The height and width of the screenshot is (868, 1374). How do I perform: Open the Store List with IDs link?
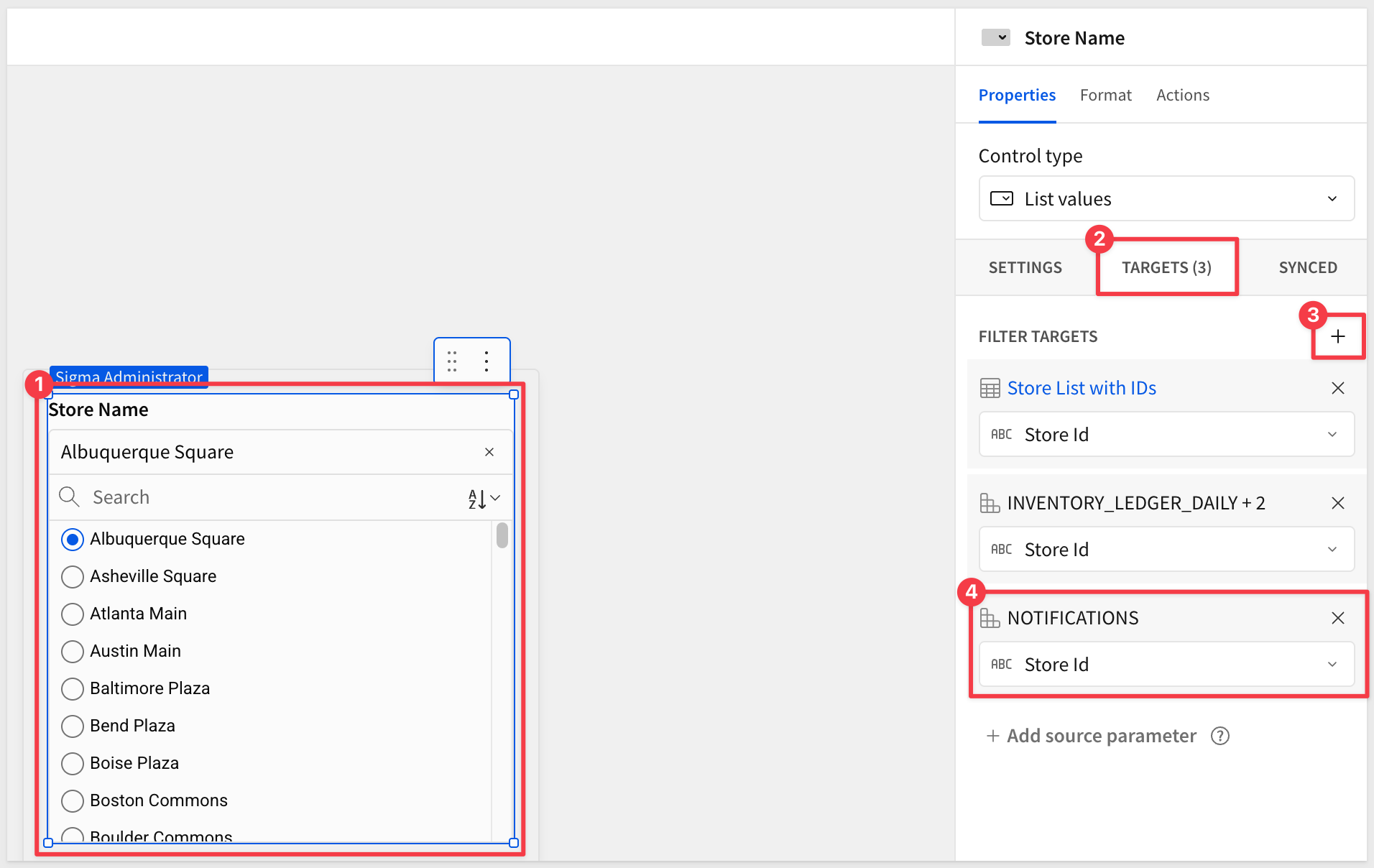click(1081, 388)
